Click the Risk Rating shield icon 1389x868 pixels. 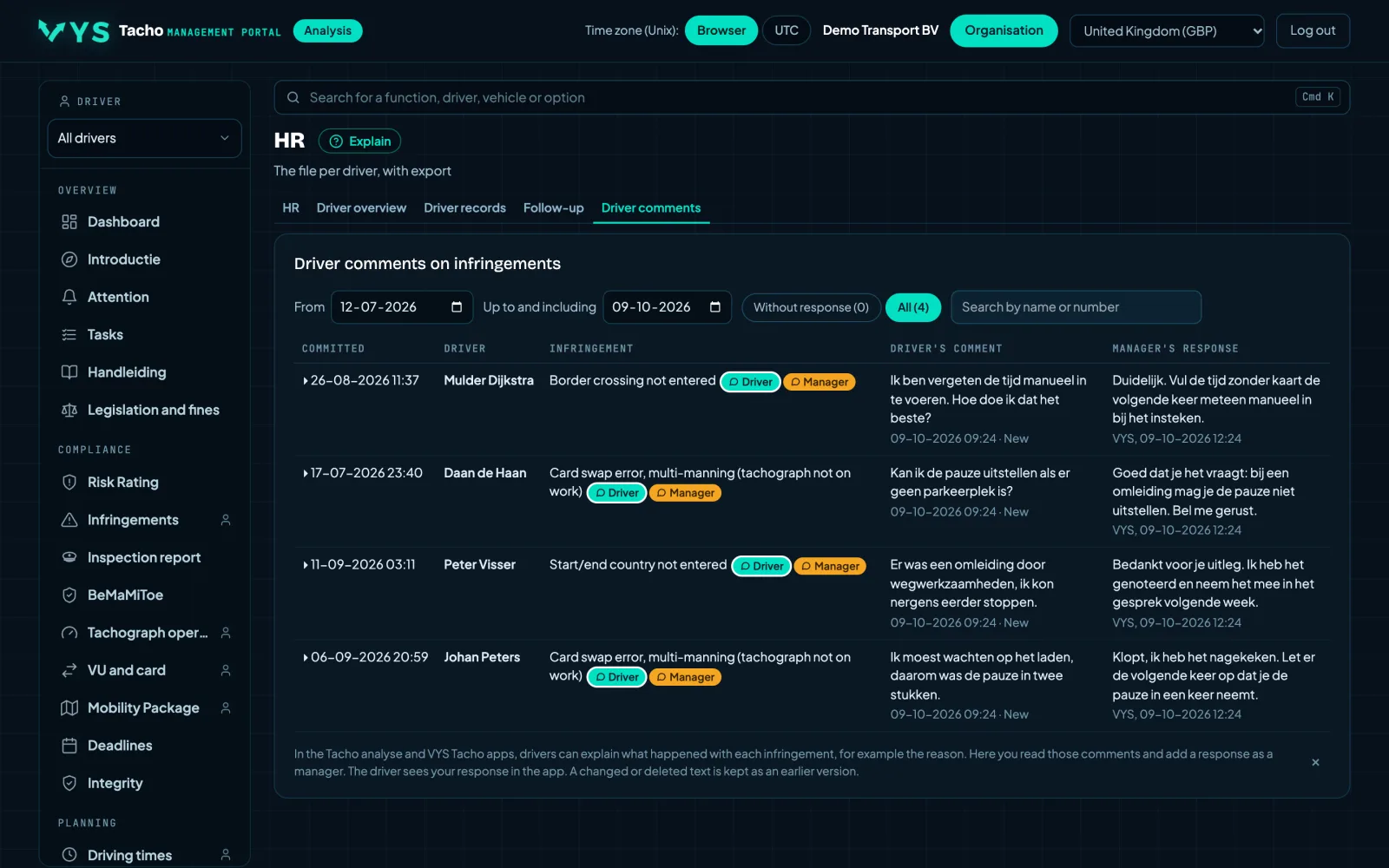pyautogui.click(x=69, y=483)
